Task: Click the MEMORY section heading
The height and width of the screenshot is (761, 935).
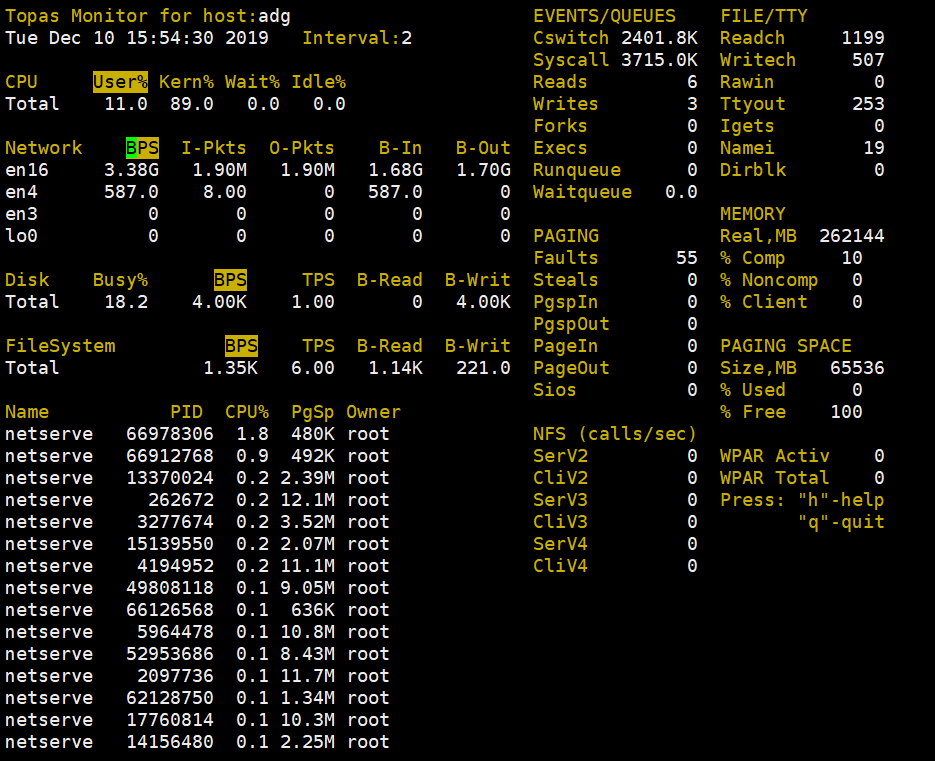Action: coord(753,214)
